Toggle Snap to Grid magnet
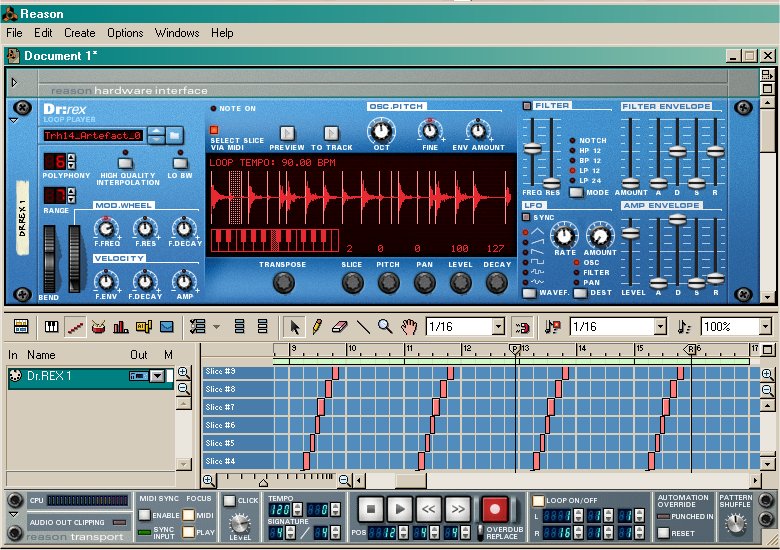780x550 pixels. (x=522, y=327)
